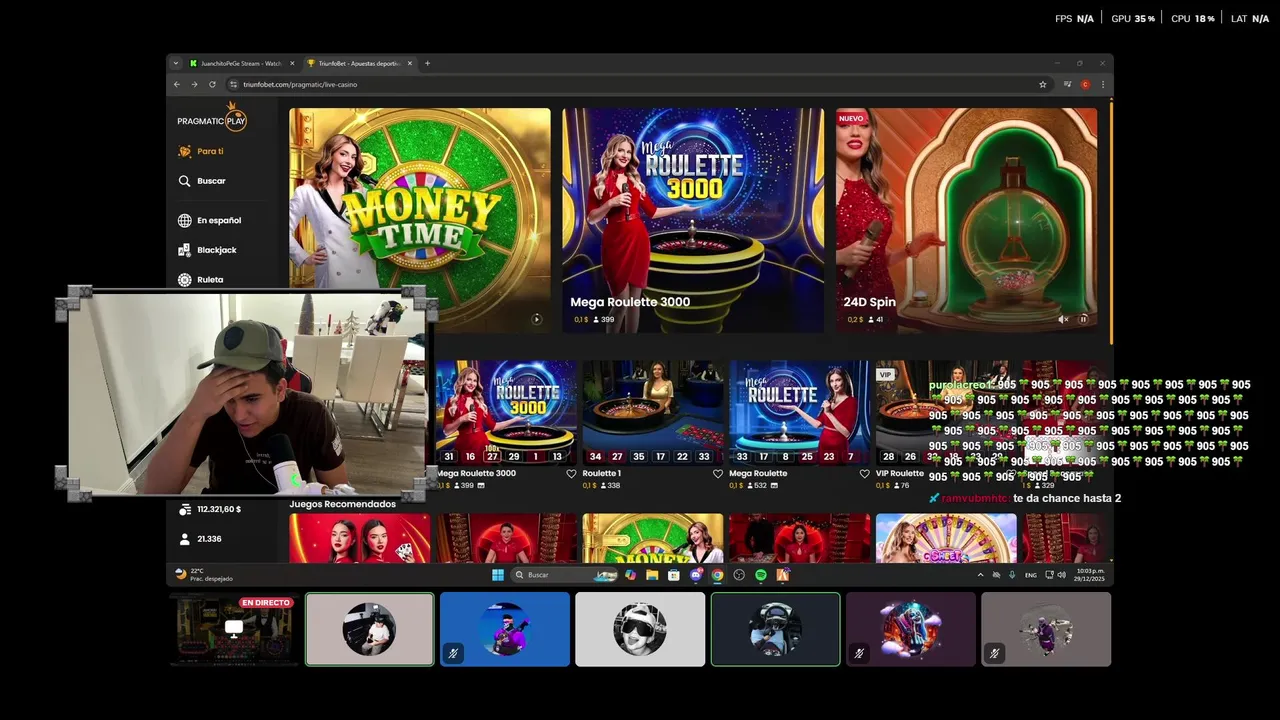This screenshot has width=1280, height=720.
Task: Favorite Roulette 1 with heart icon
Action: click(718, 474)
